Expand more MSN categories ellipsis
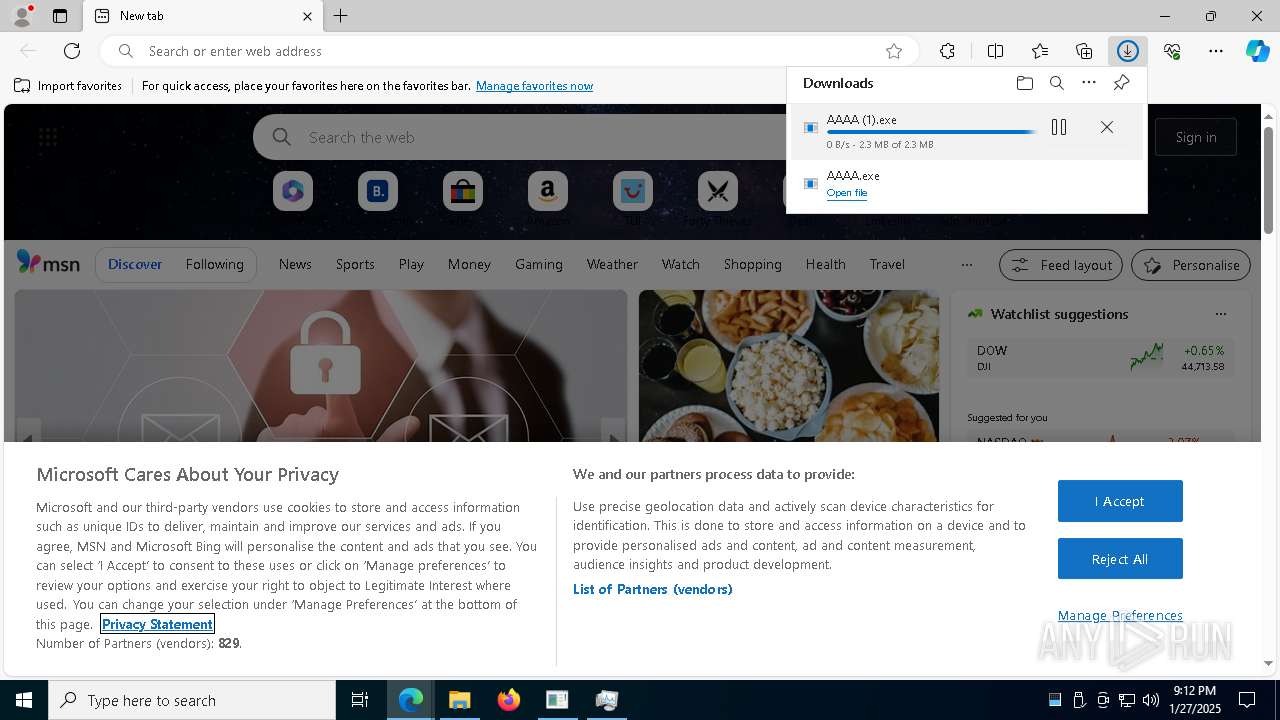 (966, 265)
